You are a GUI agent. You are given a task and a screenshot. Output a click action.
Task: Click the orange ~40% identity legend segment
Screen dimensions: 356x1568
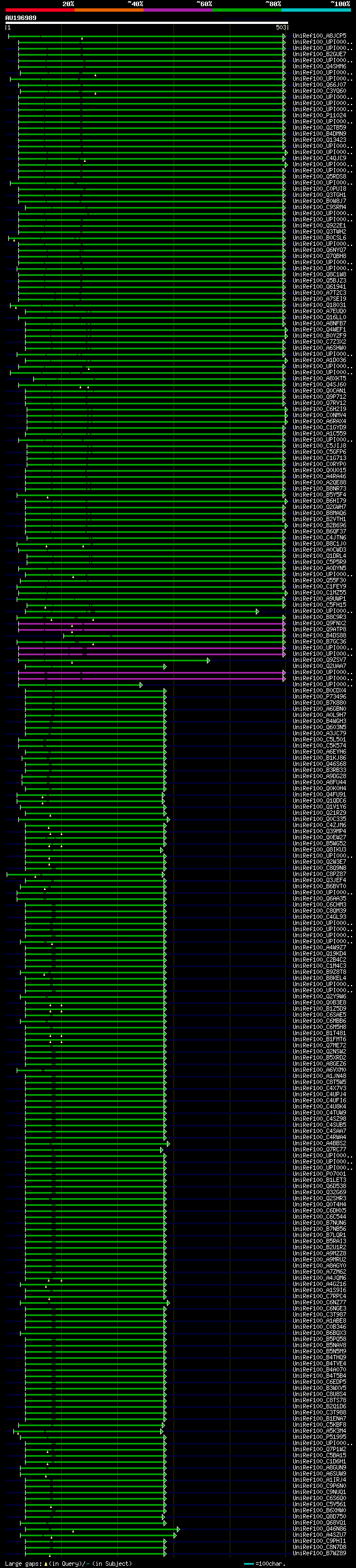click(x=109, y=10)
